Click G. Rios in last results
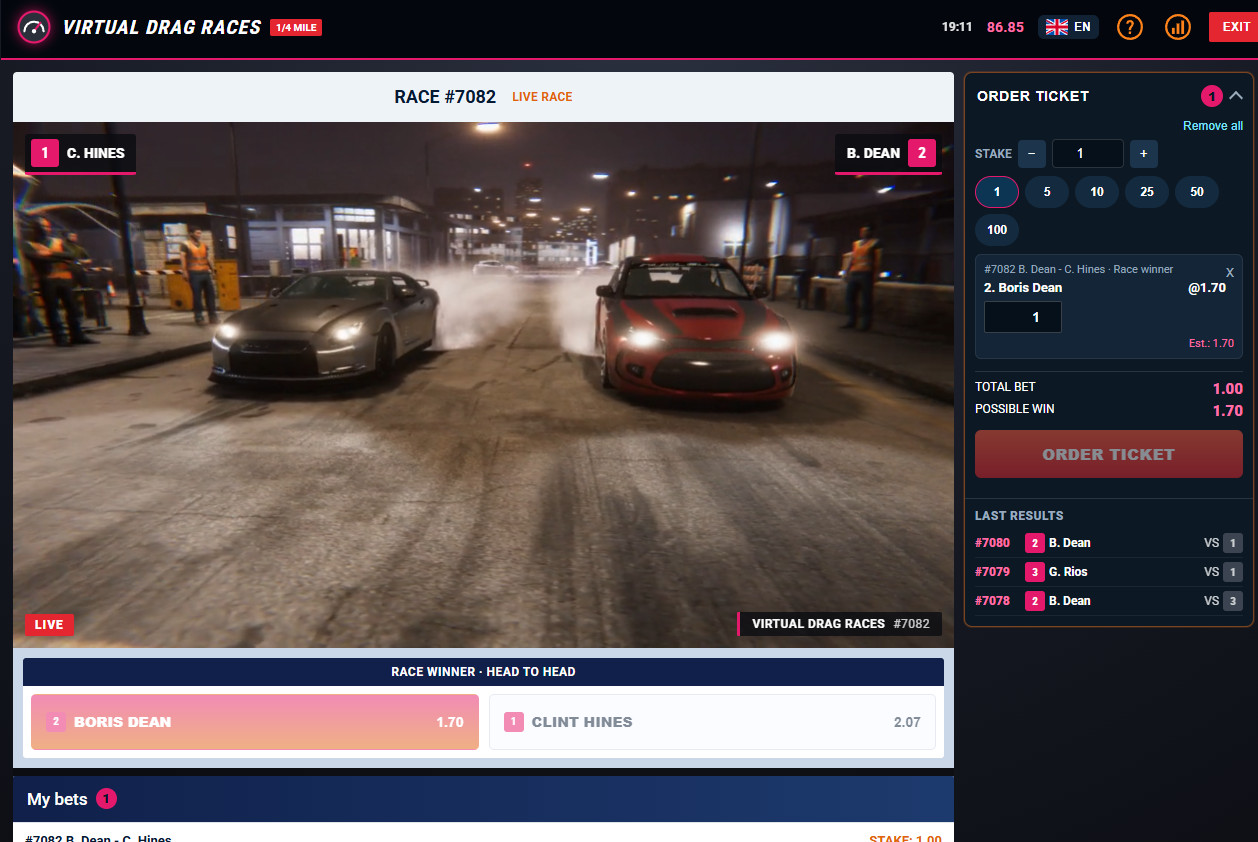1258x842 pixels. (x=1068, y=572)
